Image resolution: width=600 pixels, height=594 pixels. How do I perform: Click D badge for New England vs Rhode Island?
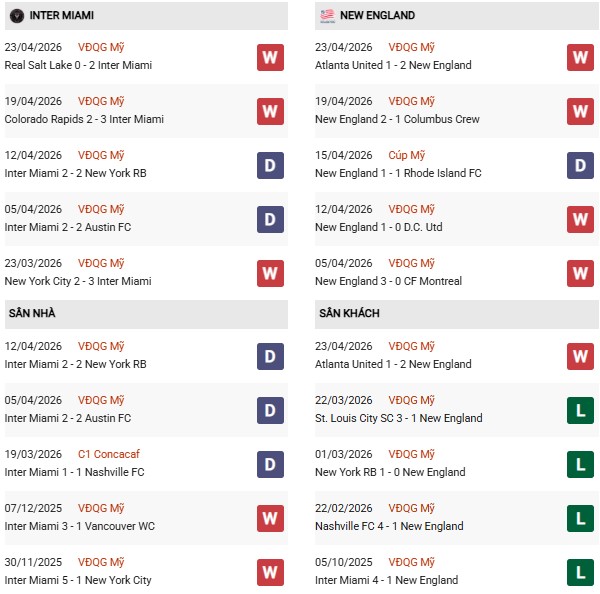pos(580,165)
